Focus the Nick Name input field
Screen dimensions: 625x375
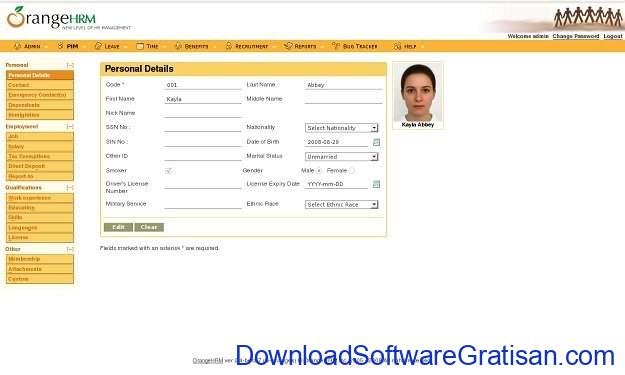tap(203, 114)
